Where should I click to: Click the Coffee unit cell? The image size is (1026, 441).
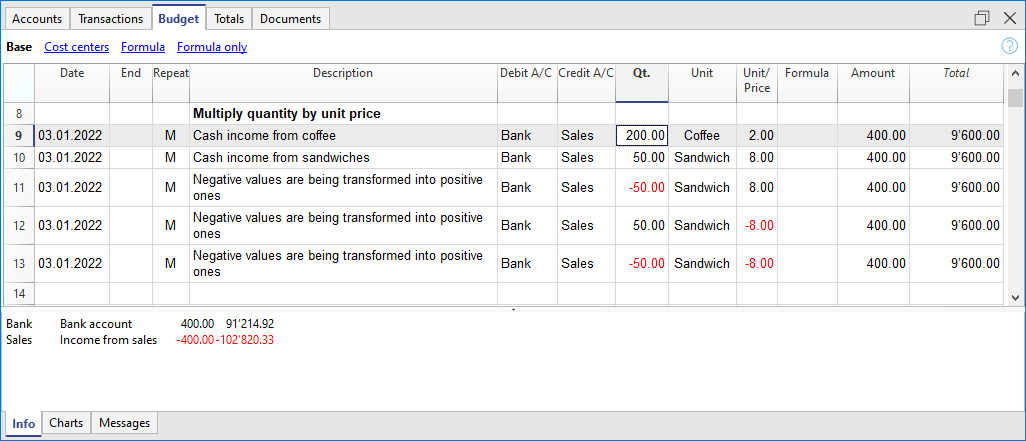702,136
